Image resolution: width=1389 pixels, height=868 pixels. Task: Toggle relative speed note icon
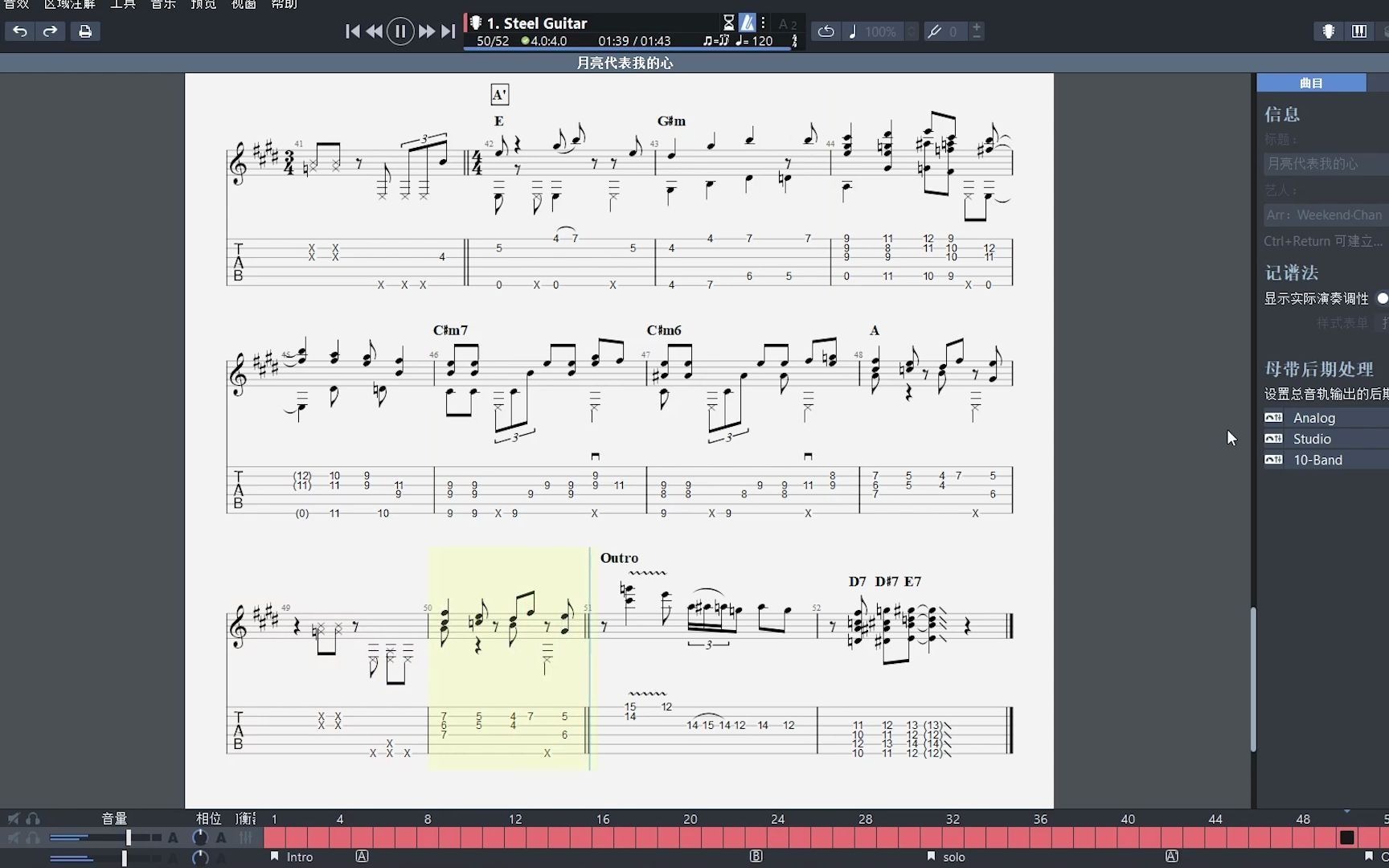pos(852,31)
